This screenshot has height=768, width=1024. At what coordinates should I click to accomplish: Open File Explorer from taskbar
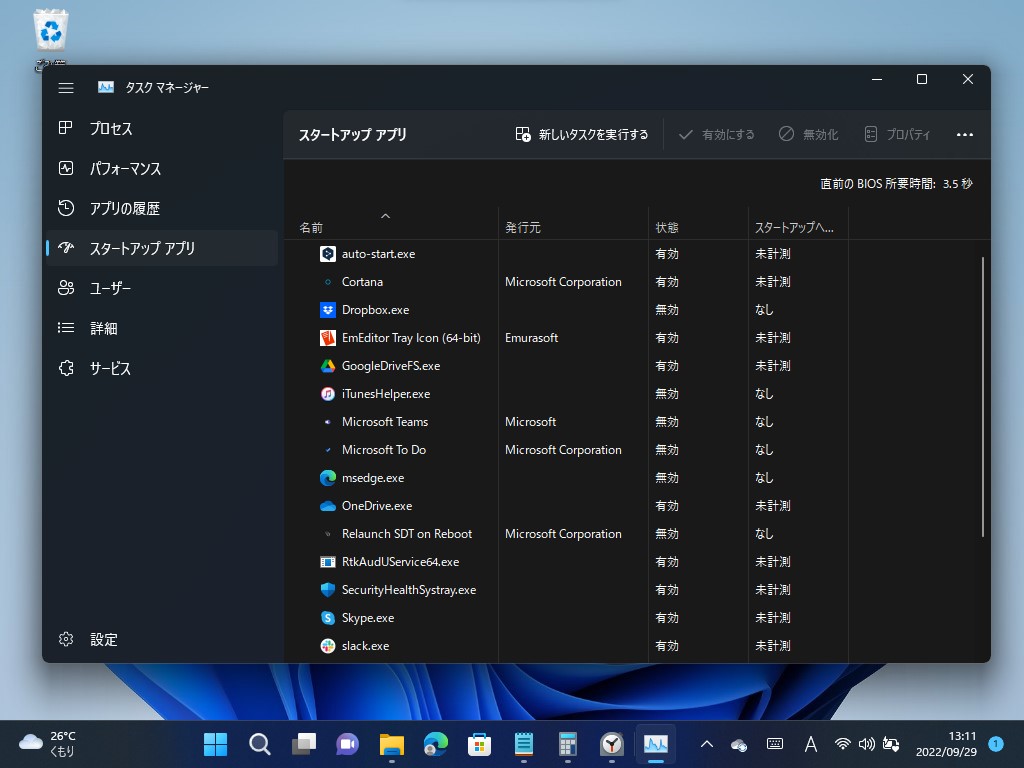click(x=391, y=744)
